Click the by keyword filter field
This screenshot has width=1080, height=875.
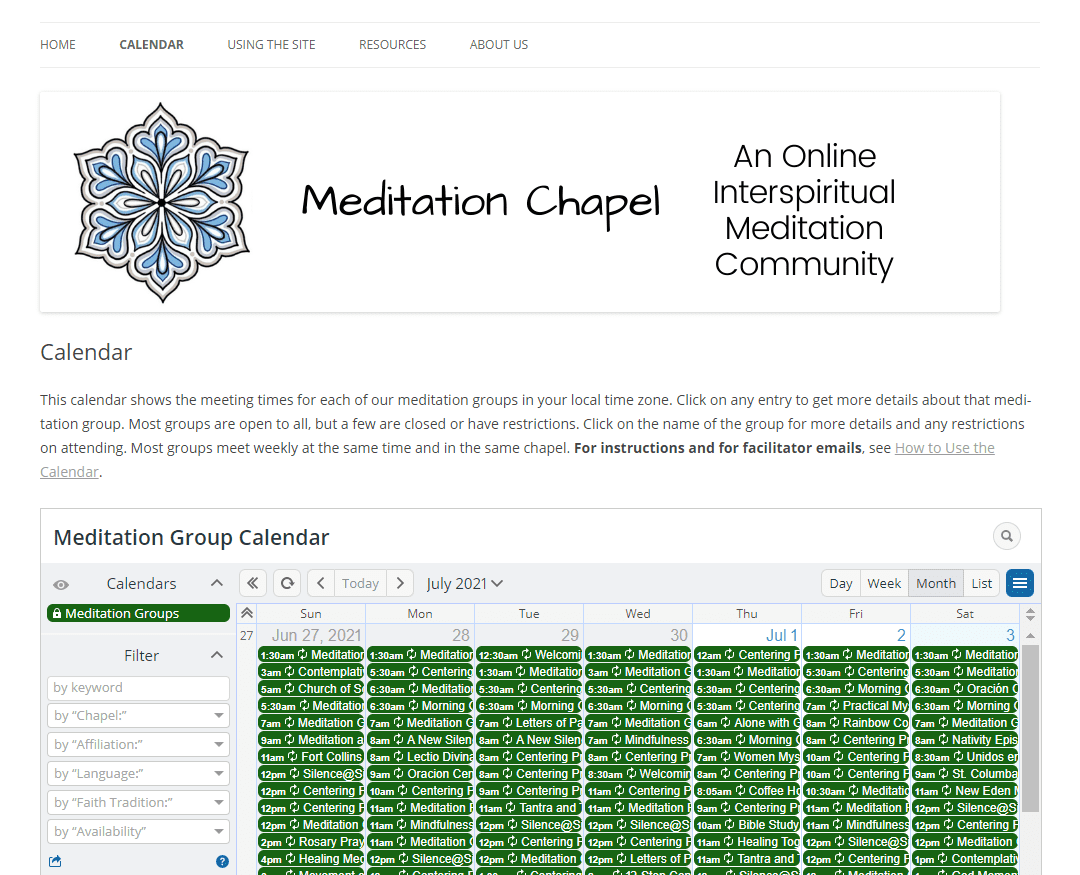click(138, 688)
